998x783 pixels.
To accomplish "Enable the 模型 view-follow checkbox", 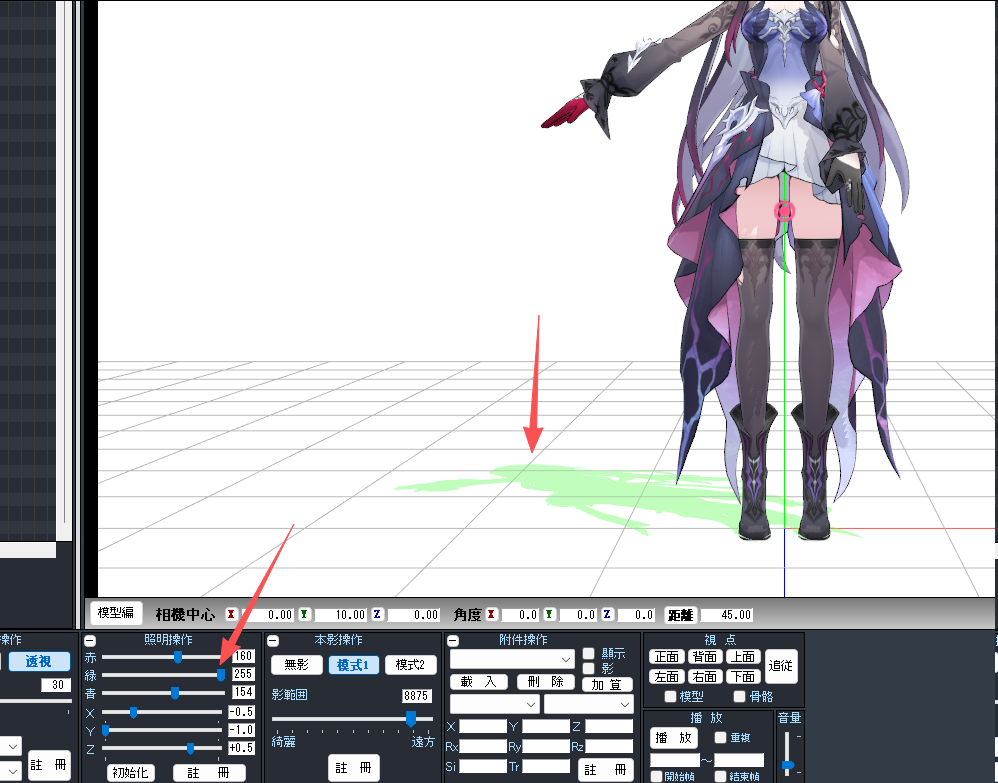I will pyautogui.click(x=670, y=696).
